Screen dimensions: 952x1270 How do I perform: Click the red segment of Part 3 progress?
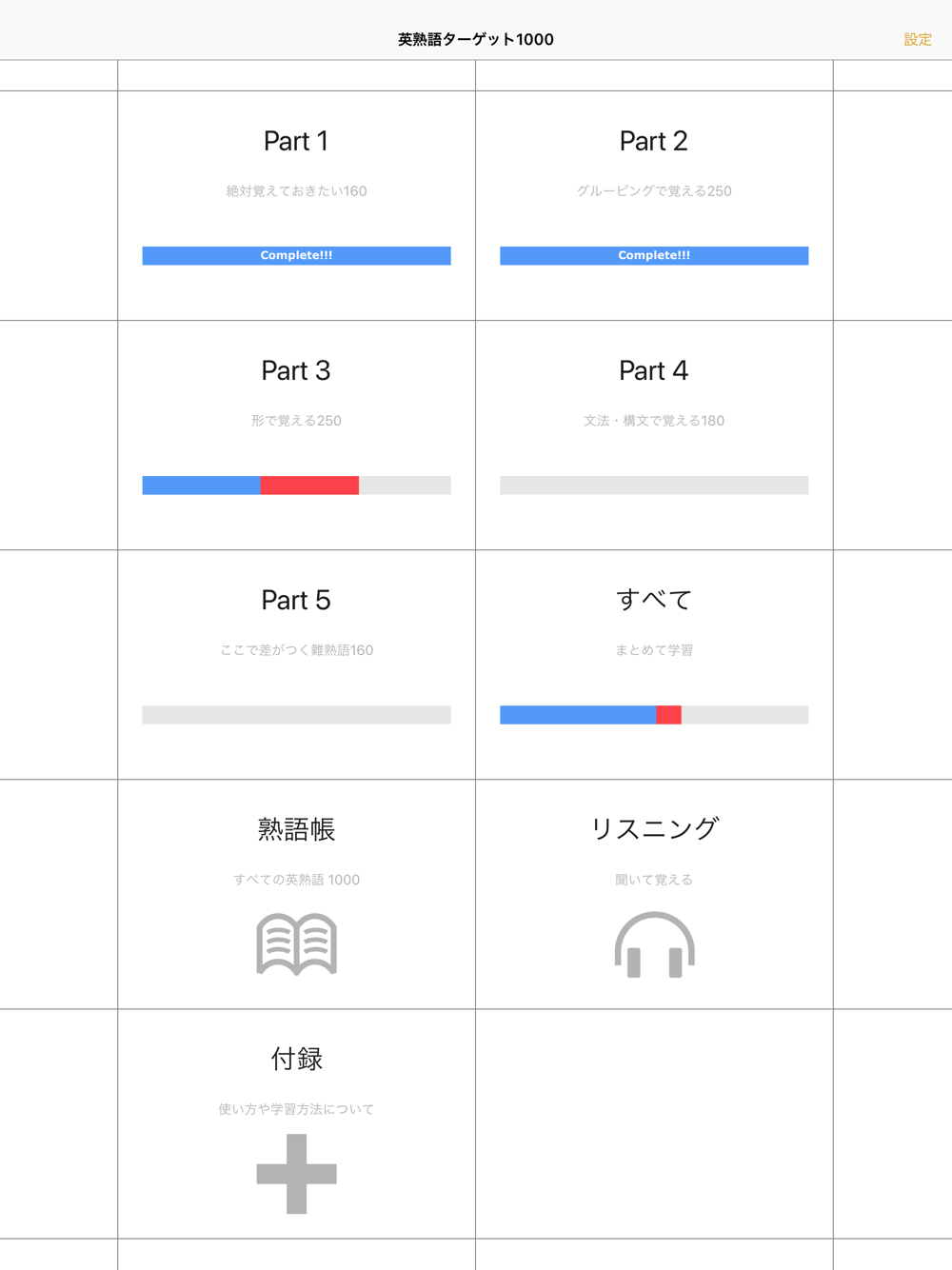309,486
